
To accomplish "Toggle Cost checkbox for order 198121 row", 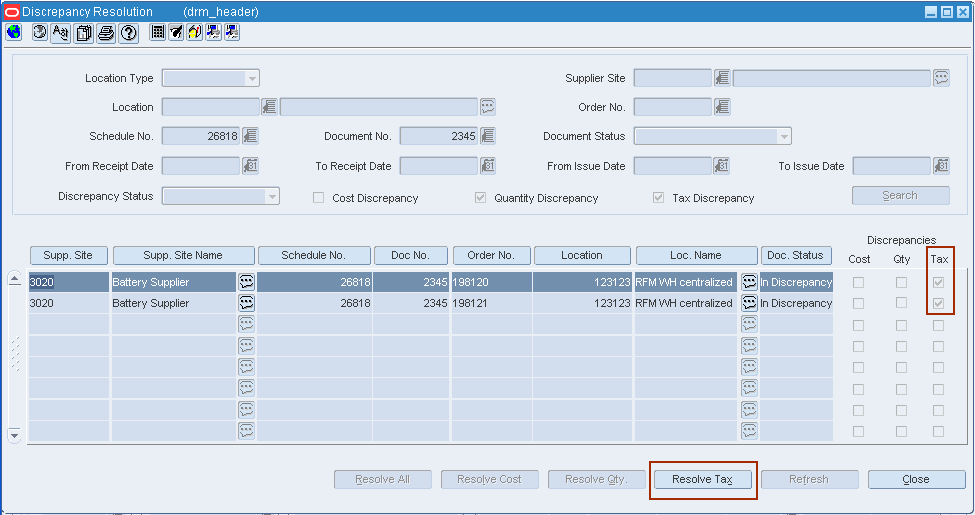I will pyautogui.click(x=858, y=304).
